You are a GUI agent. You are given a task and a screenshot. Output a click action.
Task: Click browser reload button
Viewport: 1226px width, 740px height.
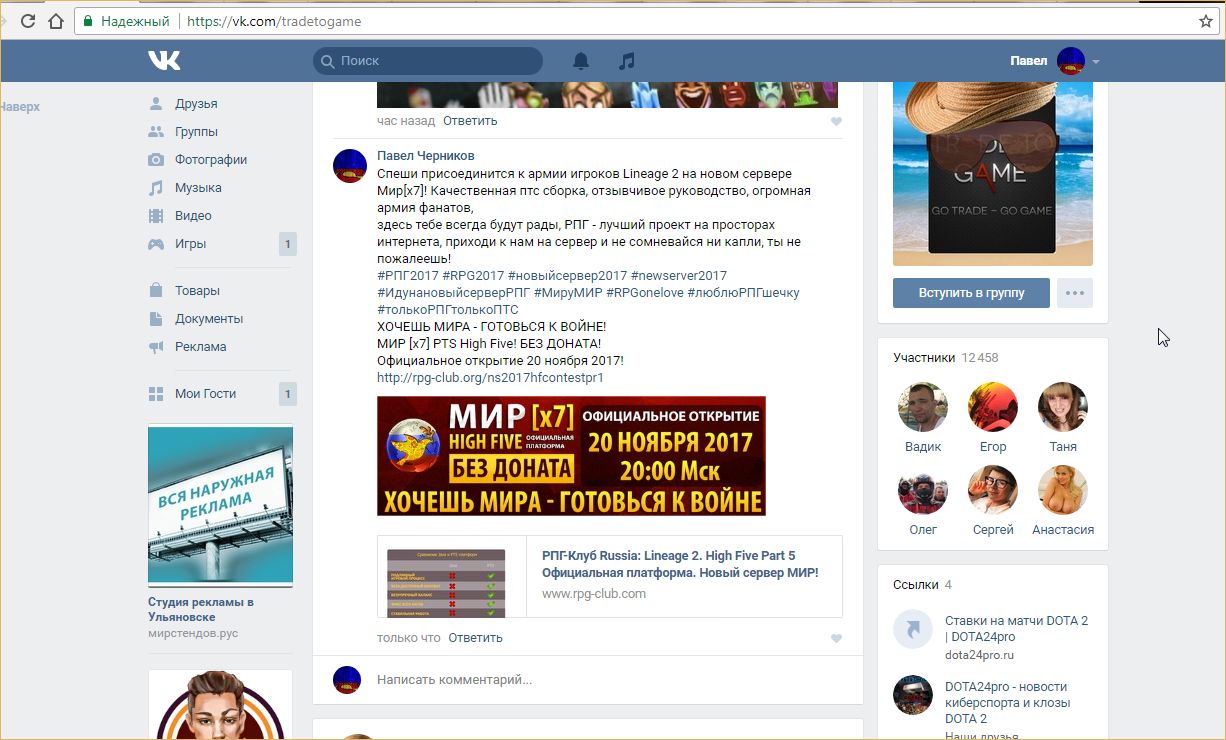(27, 21)
